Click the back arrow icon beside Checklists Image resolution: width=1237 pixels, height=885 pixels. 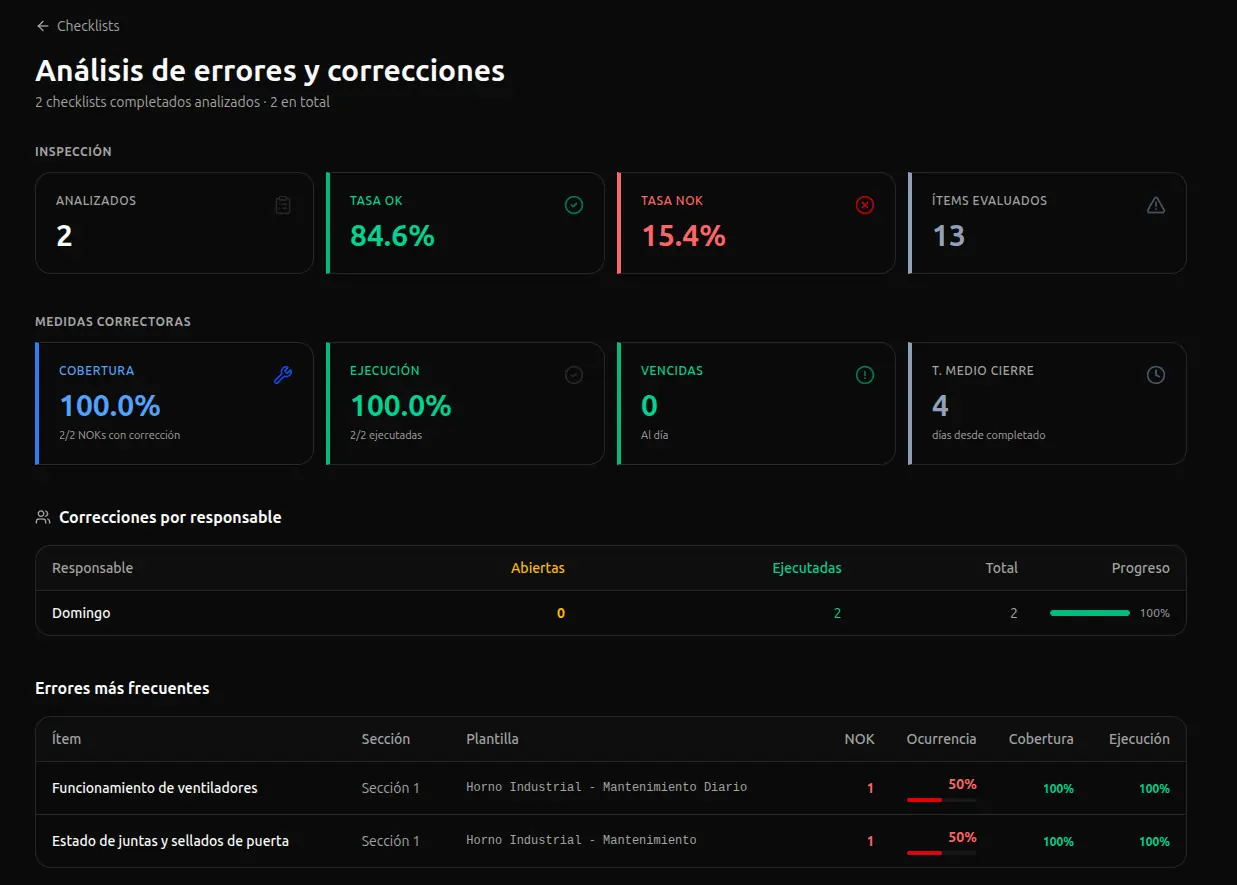[x=42, y=26]
